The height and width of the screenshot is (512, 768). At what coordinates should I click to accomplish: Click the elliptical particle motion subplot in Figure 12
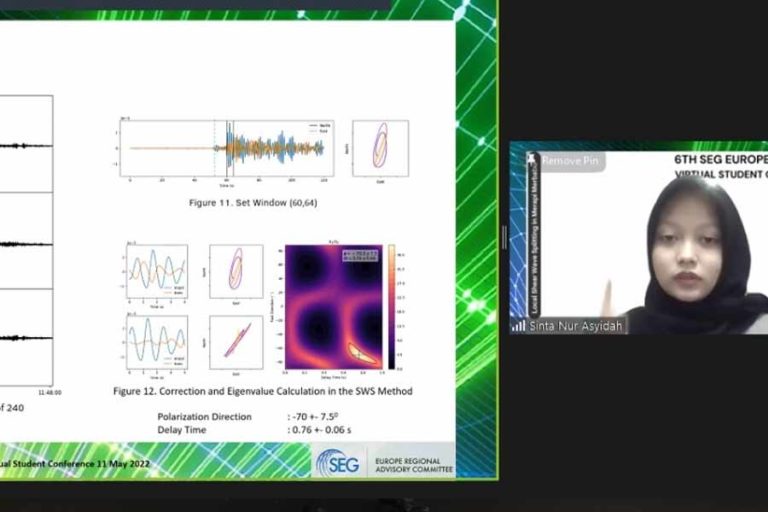236,271
